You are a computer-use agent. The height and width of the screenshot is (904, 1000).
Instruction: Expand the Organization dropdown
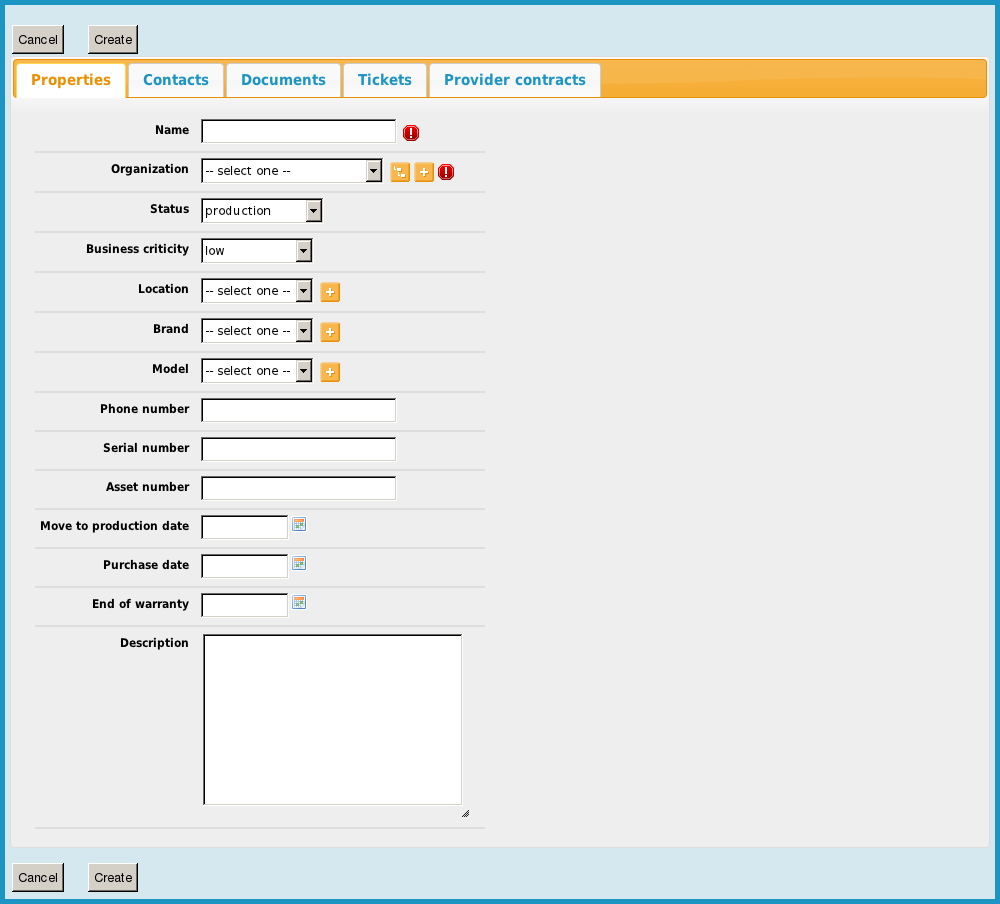tap(291, 171)
